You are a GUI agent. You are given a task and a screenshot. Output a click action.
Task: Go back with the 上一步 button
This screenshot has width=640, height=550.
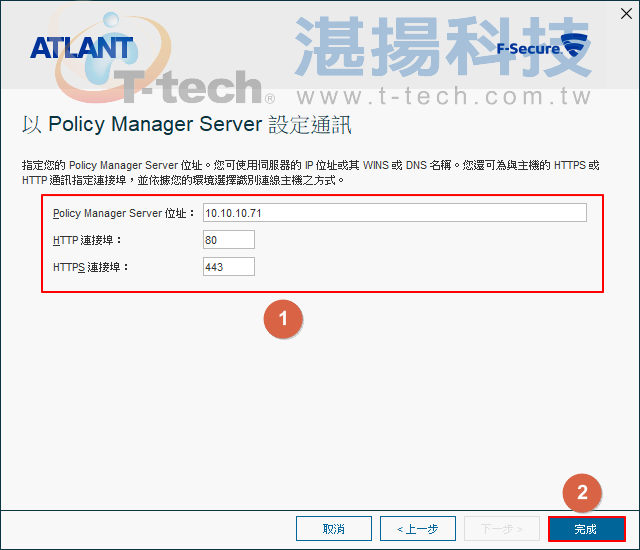[x=418, y=529]
